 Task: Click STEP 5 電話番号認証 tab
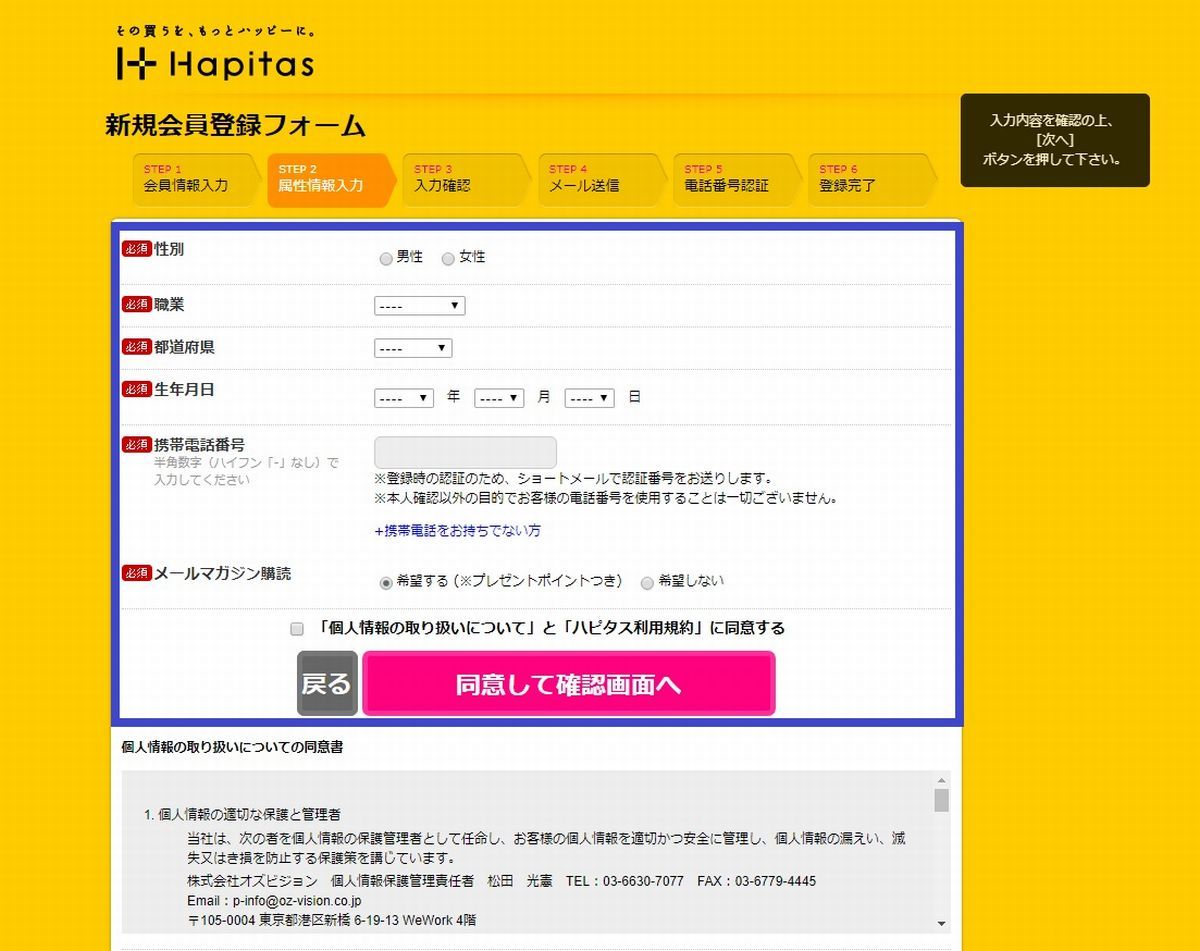(737, 179)
